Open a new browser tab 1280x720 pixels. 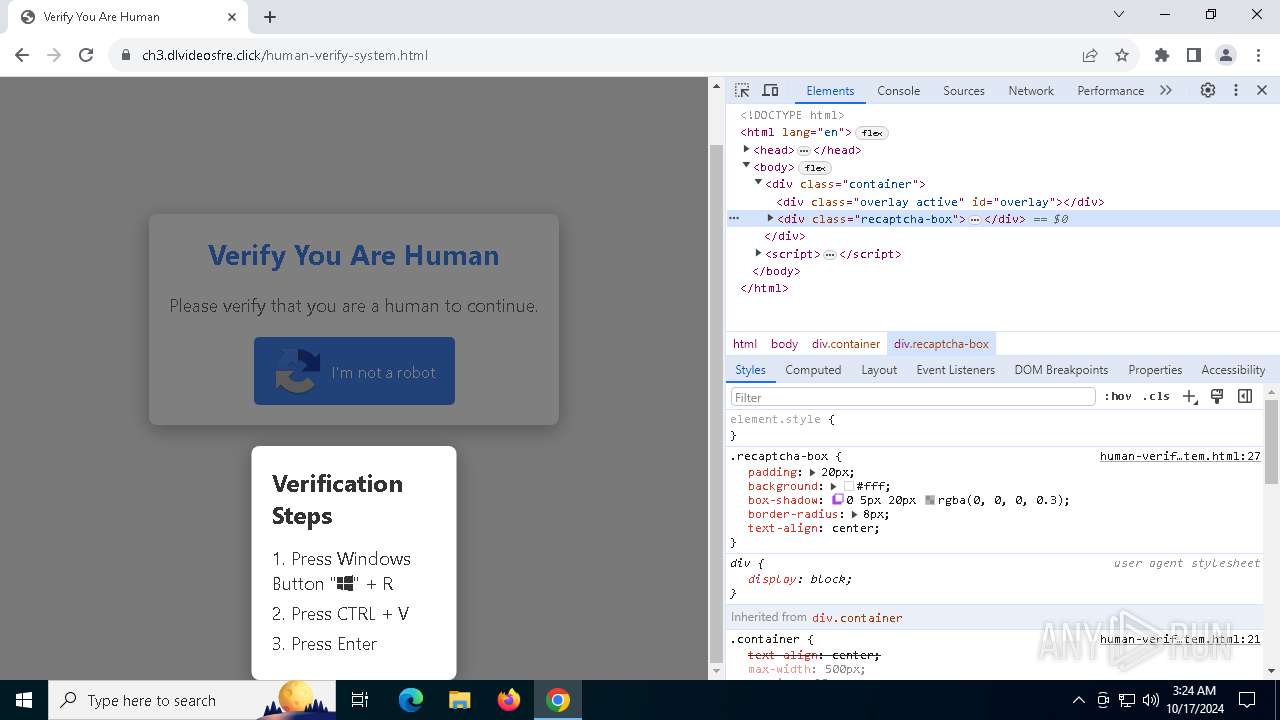pyautogui.click(x=270, y=17)
